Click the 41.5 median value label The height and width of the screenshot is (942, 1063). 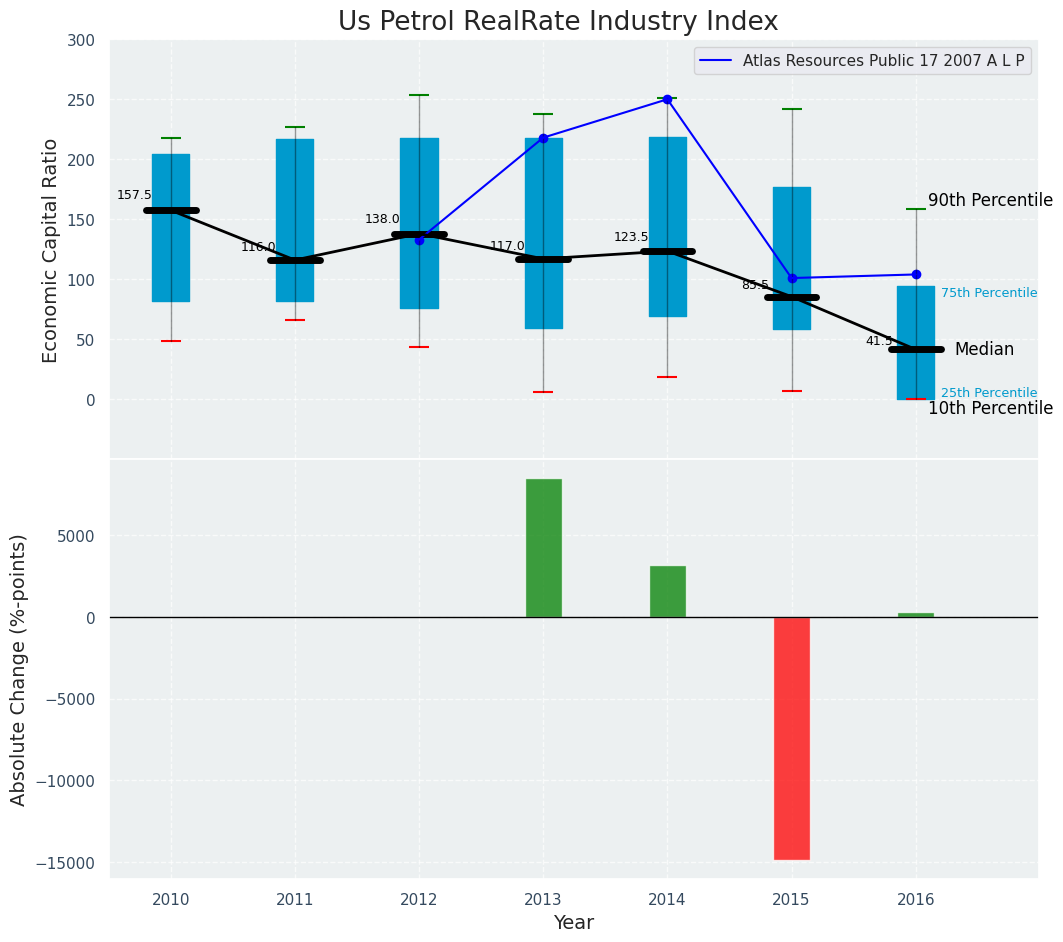pyautogui.click(x=879, y=341)
